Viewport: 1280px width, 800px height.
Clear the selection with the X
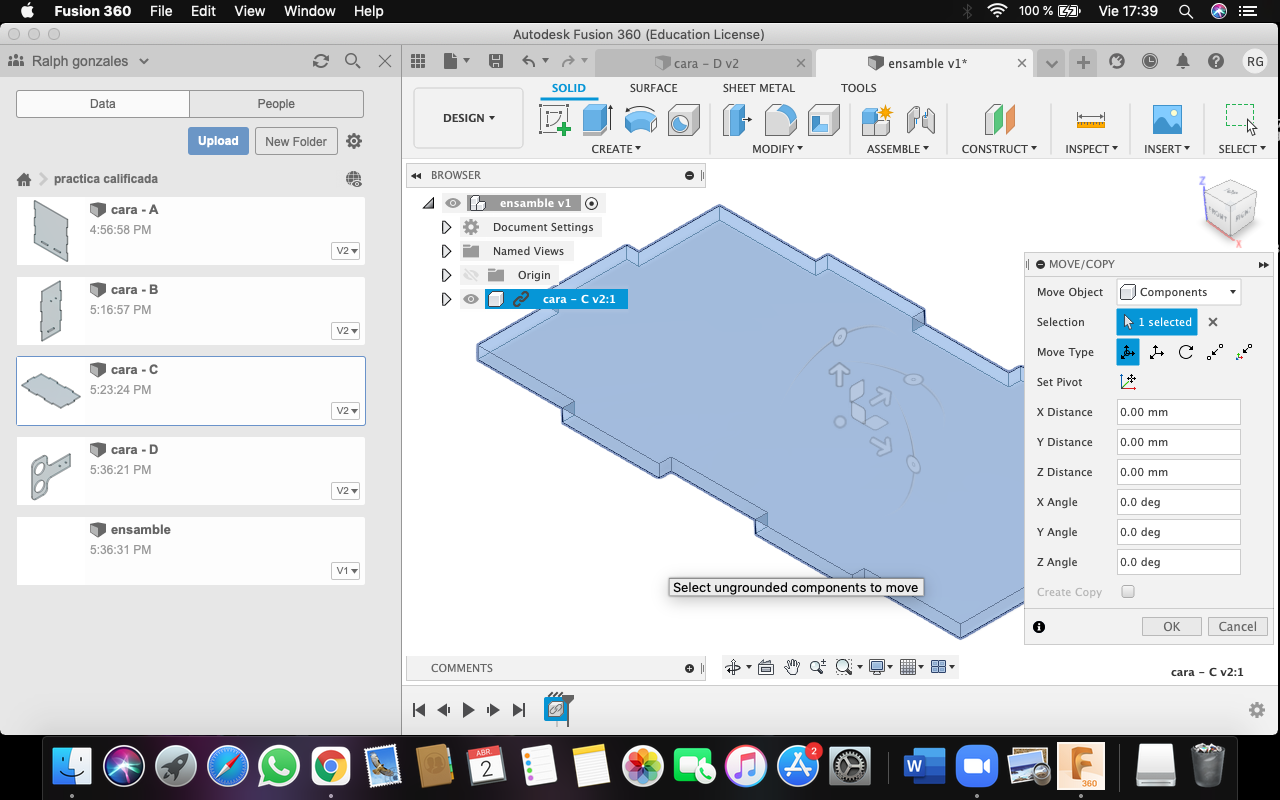(1213, 322)
